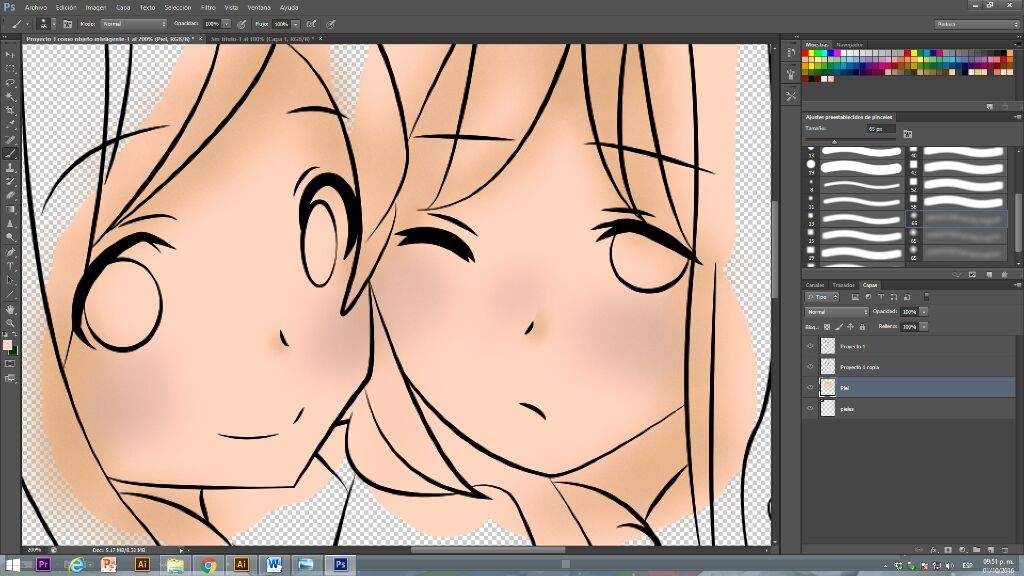Select the Eyedropper tool
Screen dimensions: 1024x576
tap(10, 124)
